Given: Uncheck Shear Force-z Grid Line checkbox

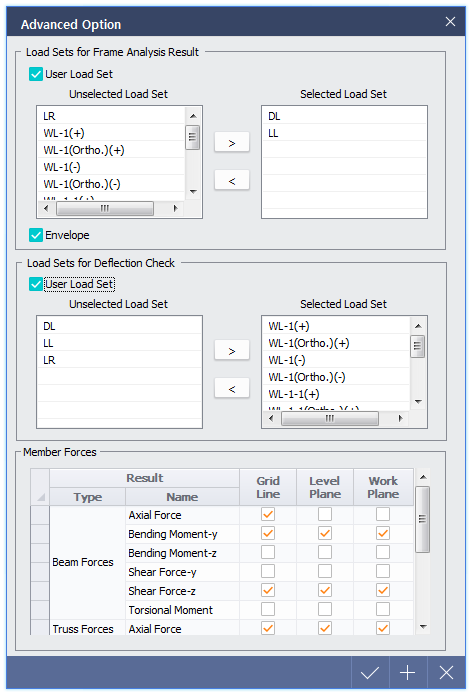Looking at the screenshot, I should click(268, 590).
